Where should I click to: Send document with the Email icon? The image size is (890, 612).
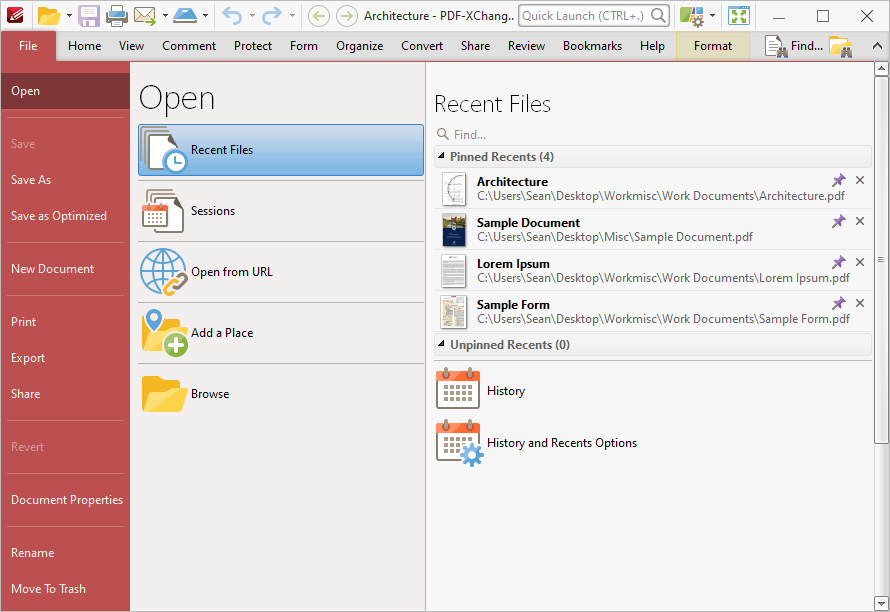(146, 16)
